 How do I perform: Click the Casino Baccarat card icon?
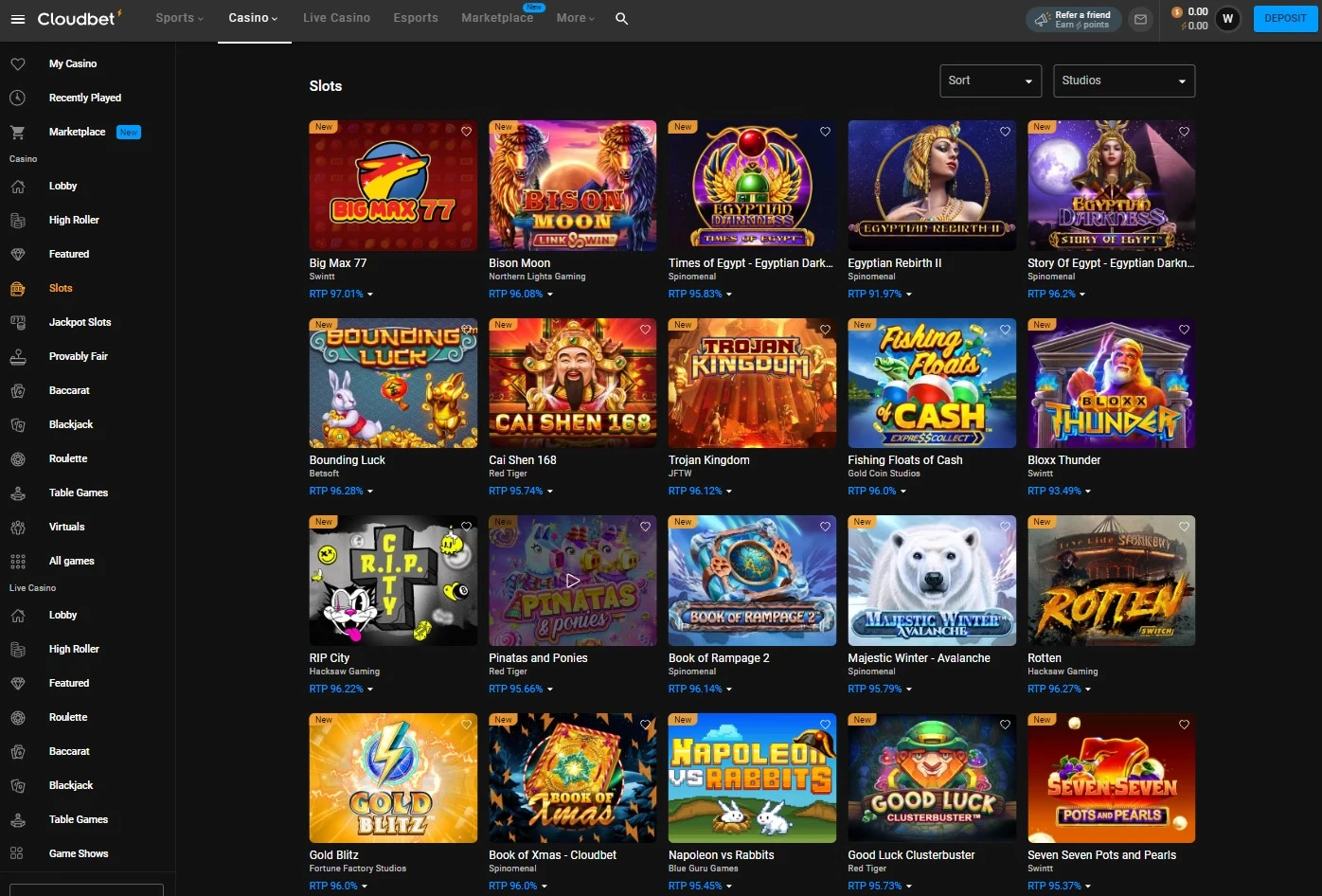click(17, 390)
